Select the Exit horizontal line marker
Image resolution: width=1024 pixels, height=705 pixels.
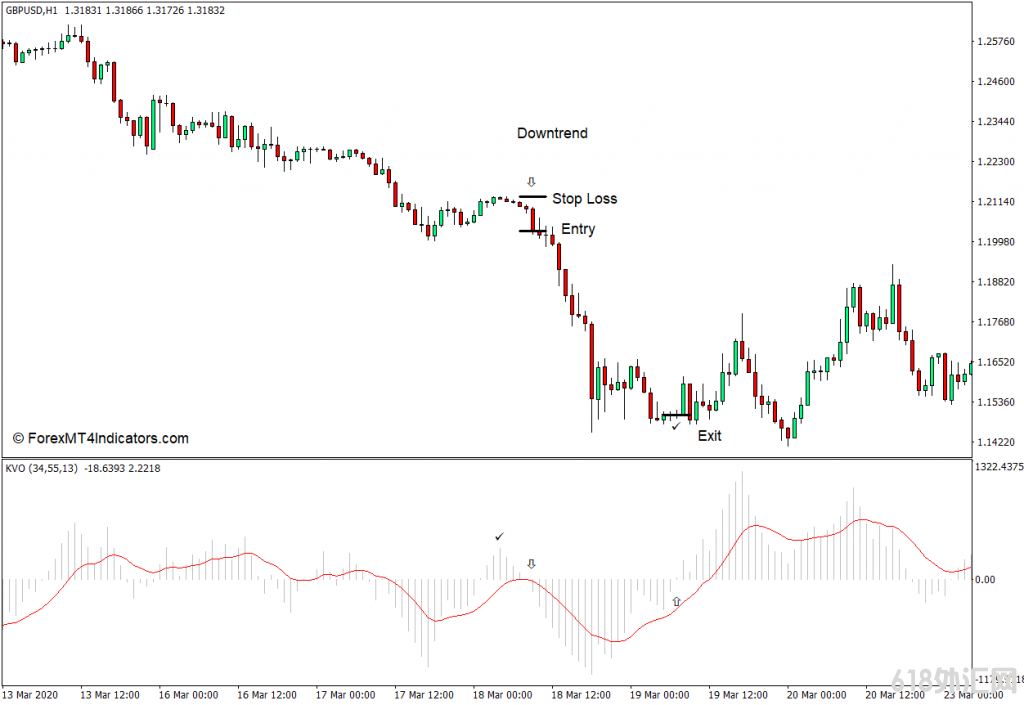676,415
